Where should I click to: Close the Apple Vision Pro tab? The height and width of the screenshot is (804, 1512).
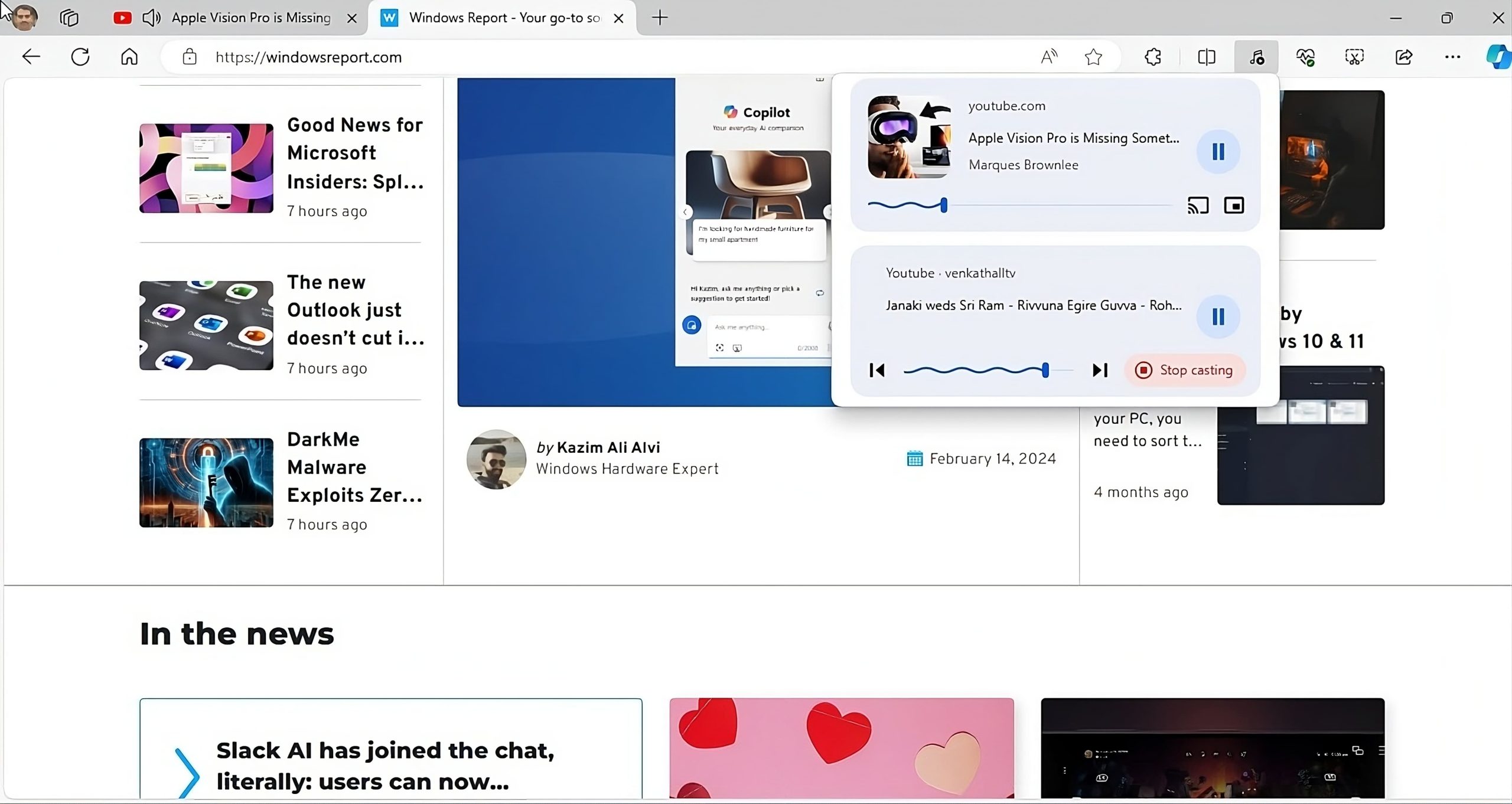[351, 18]
